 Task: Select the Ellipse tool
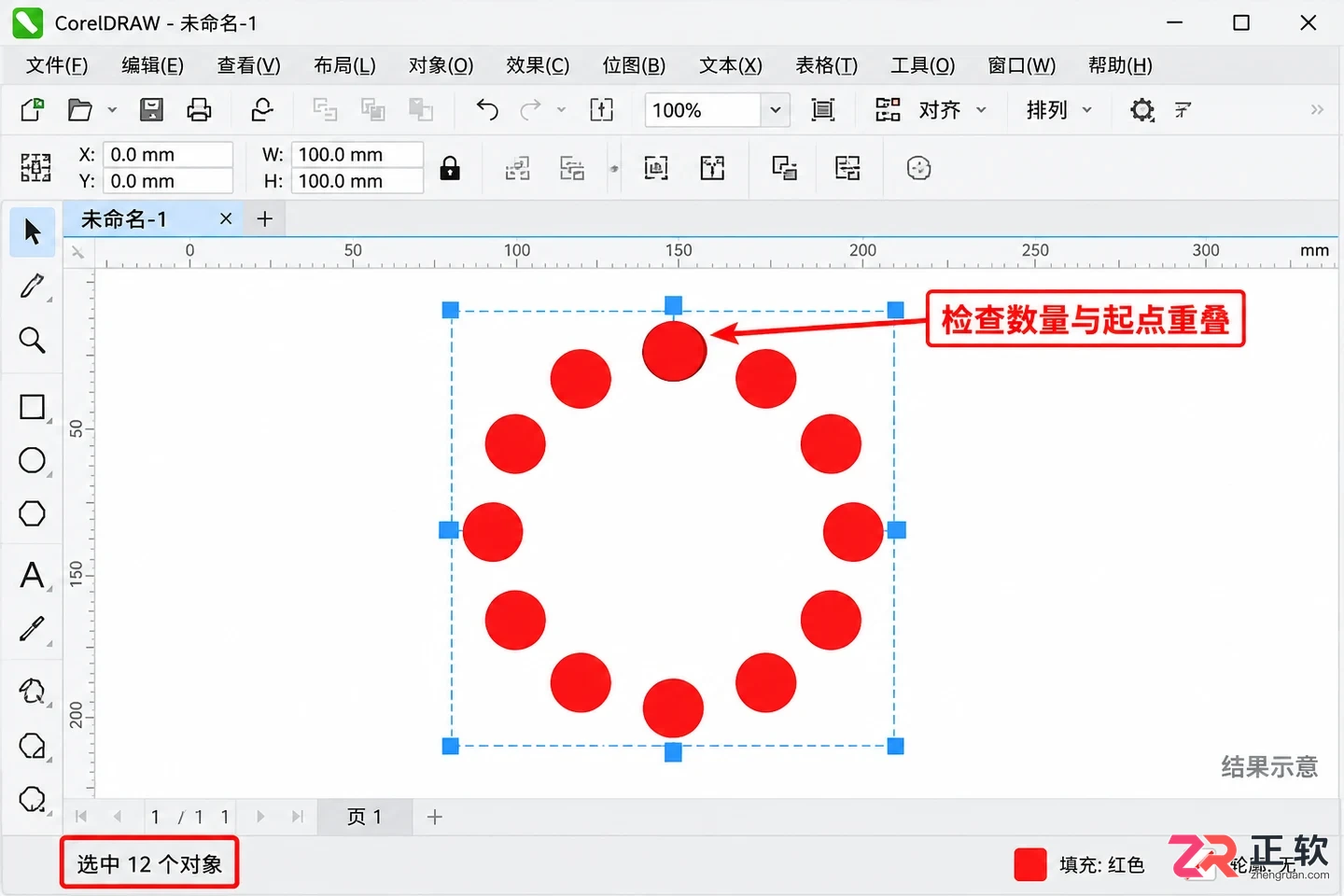tap(33, 460)
